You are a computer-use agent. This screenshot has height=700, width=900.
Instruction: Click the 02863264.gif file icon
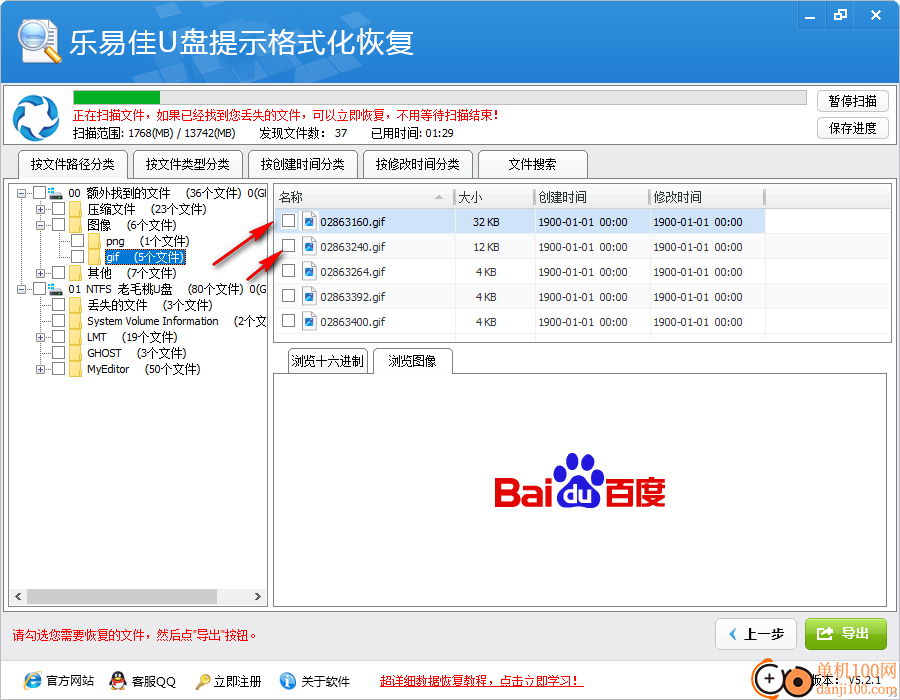point(309,271)
